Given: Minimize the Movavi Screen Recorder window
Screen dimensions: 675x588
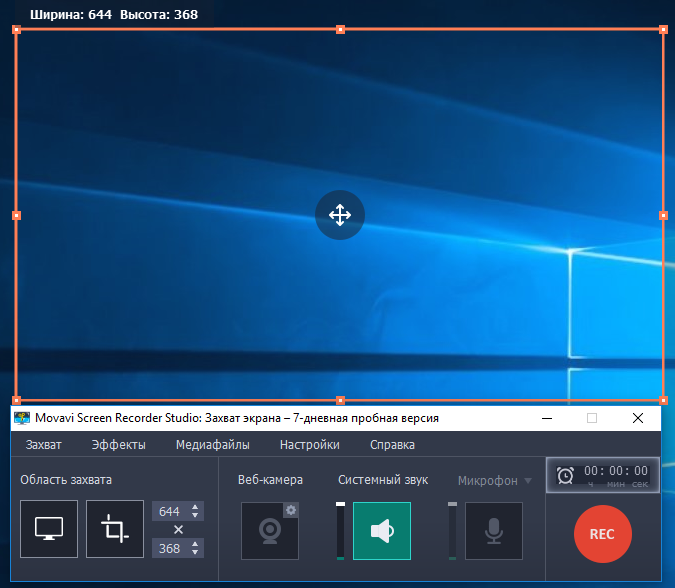Looking at the screenshot, I should pyautogui.click(x=547, y=418).
